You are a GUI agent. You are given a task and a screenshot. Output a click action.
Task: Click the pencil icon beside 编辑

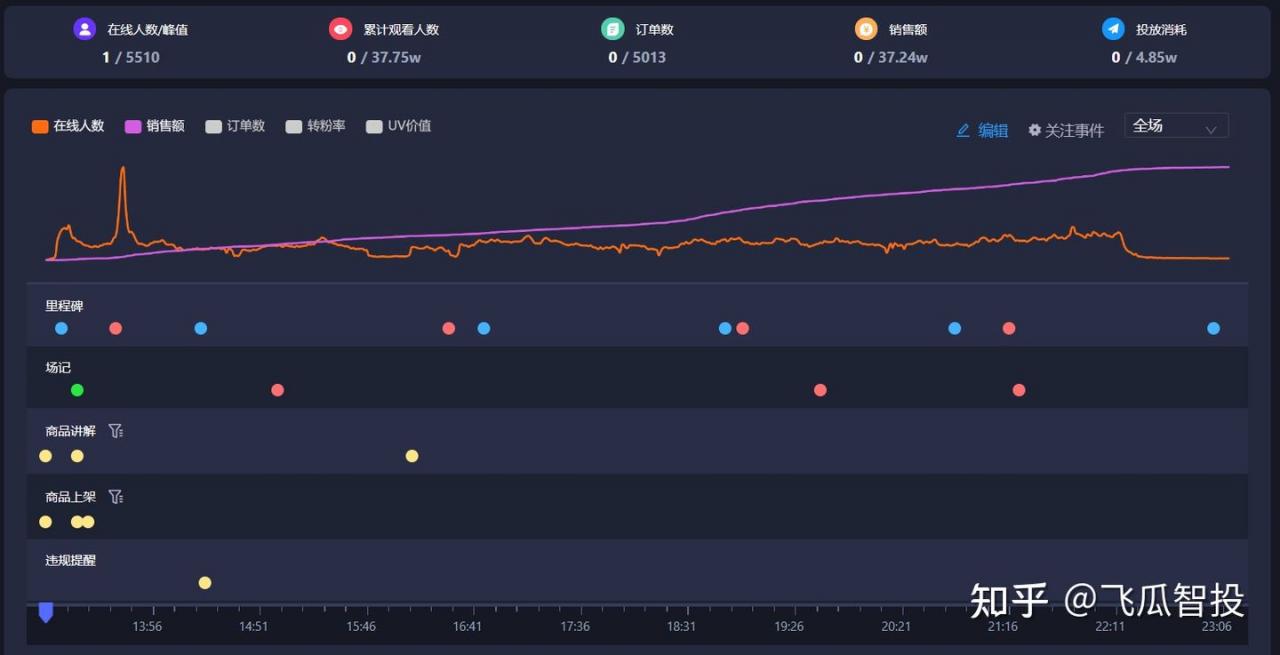coord(963,130)
